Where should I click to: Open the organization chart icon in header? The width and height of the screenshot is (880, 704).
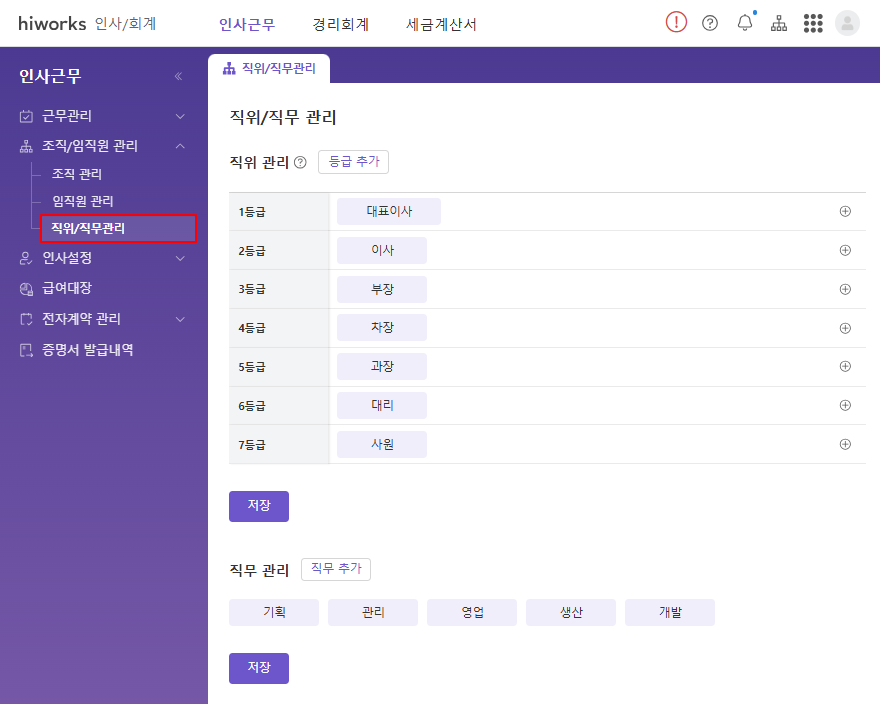pos(779,23)
